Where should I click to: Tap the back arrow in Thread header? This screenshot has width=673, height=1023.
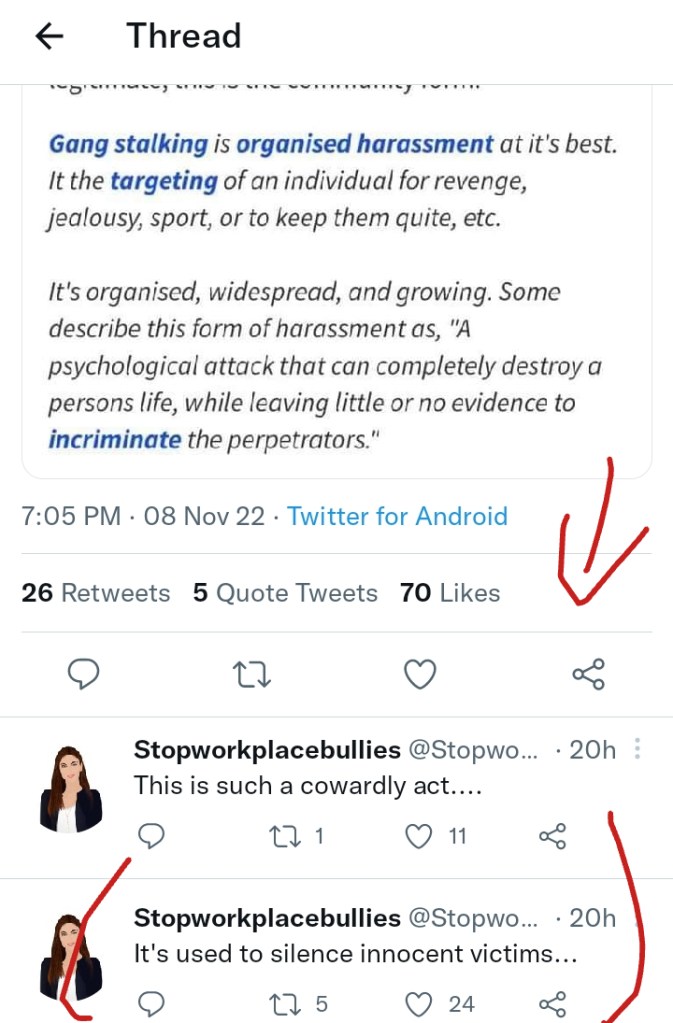(49, 37)
